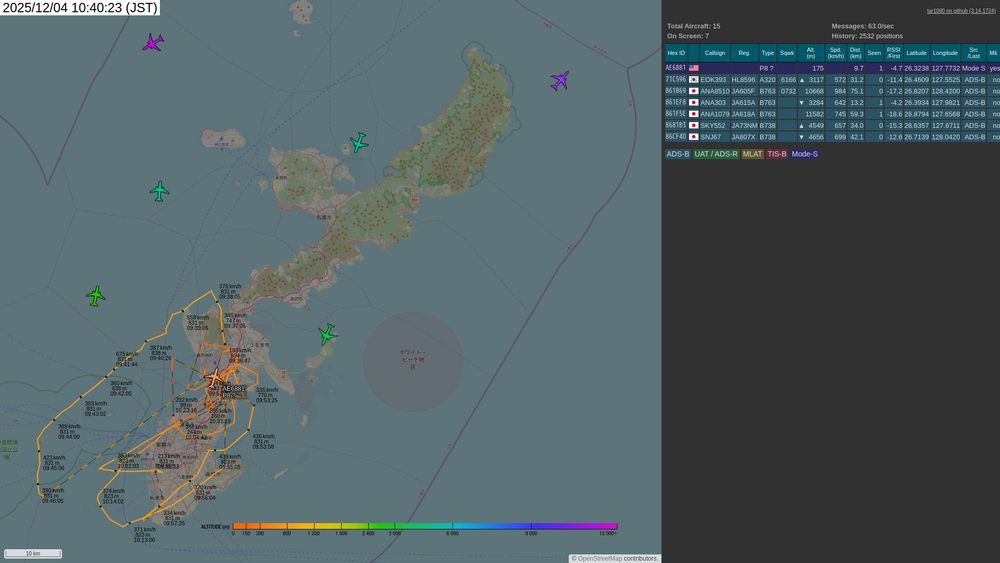
Task: Click the Japan flag in ANA303 row
Action: pos(693,103)
